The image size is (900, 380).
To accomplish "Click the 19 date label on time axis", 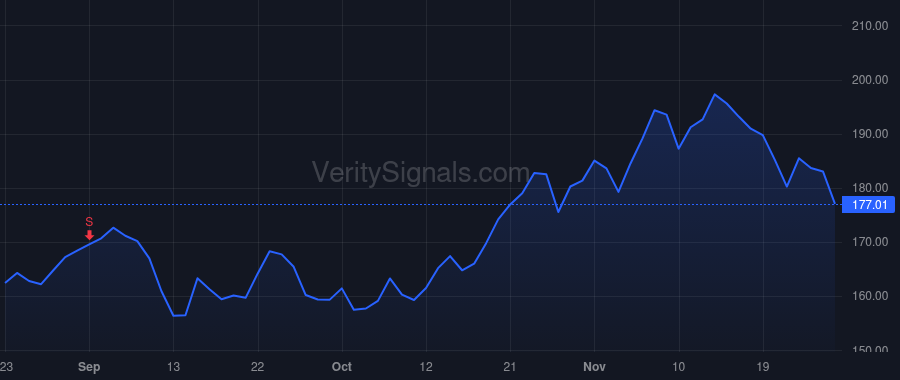I will click(763, 367).
